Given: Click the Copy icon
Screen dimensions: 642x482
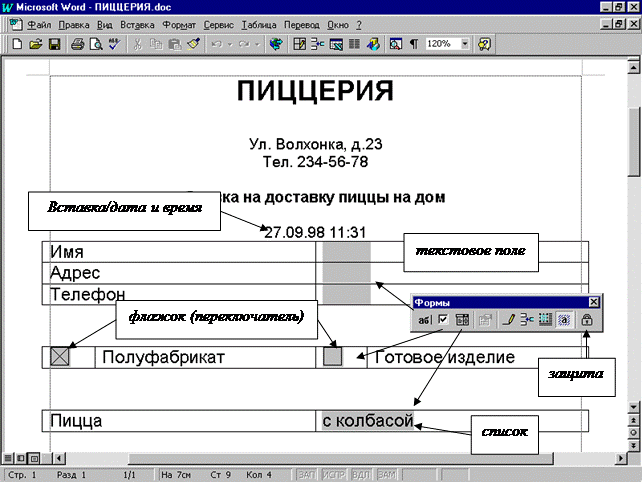Looking at the screenshot, I should pos(156,44).
